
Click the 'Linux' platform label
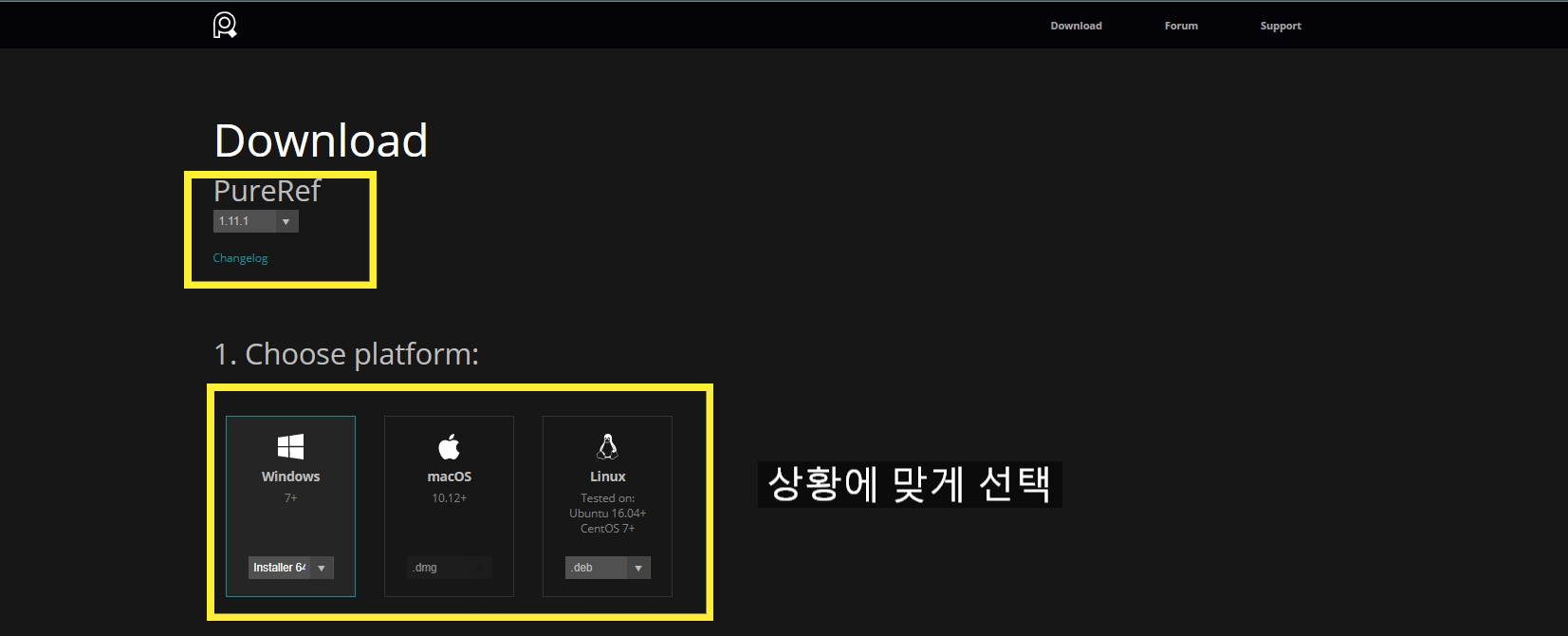(x=608, y=477)
